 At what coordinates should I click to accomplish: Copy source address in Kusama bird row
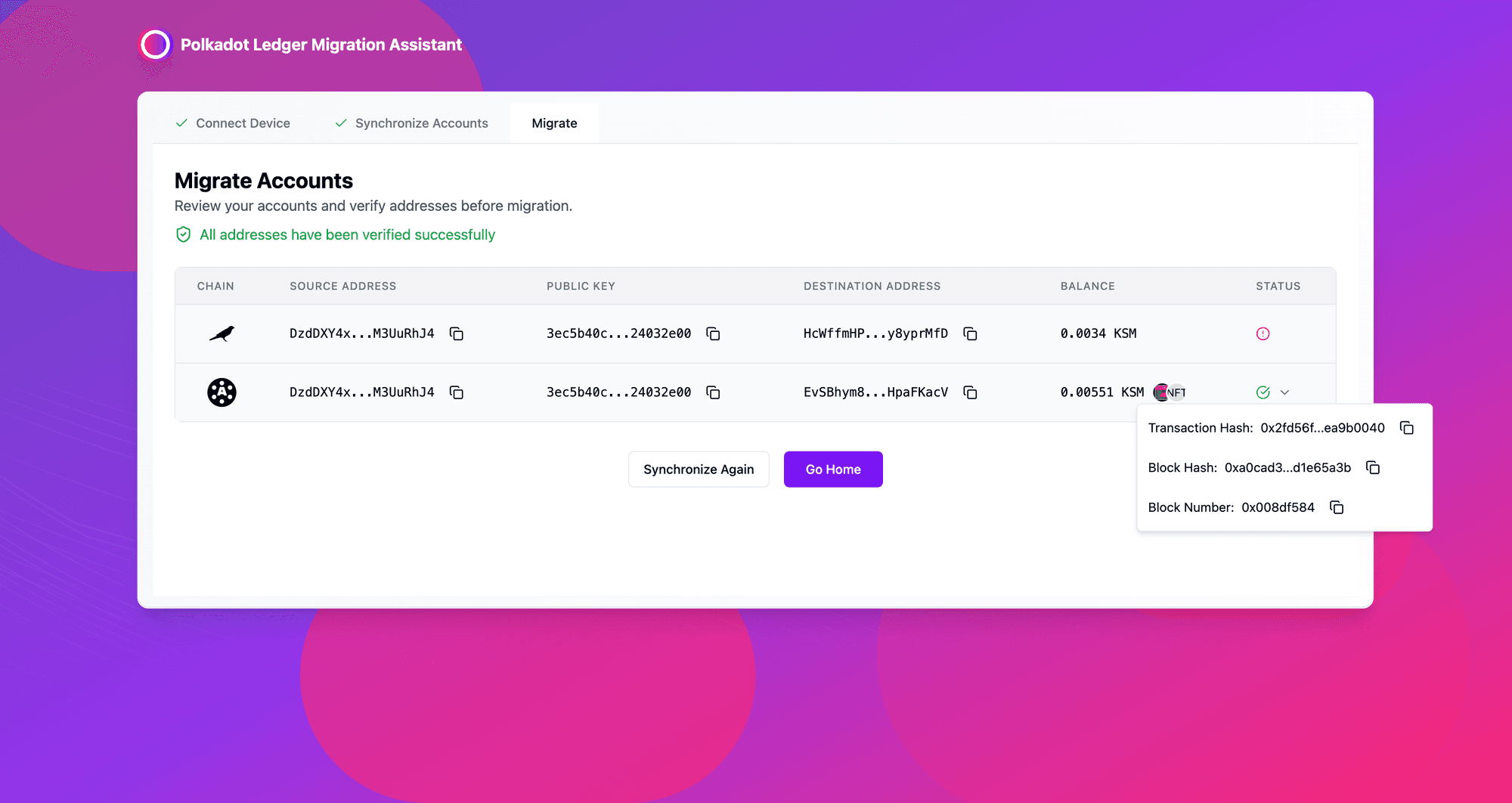pyautogui.click(x=457, y=333)
